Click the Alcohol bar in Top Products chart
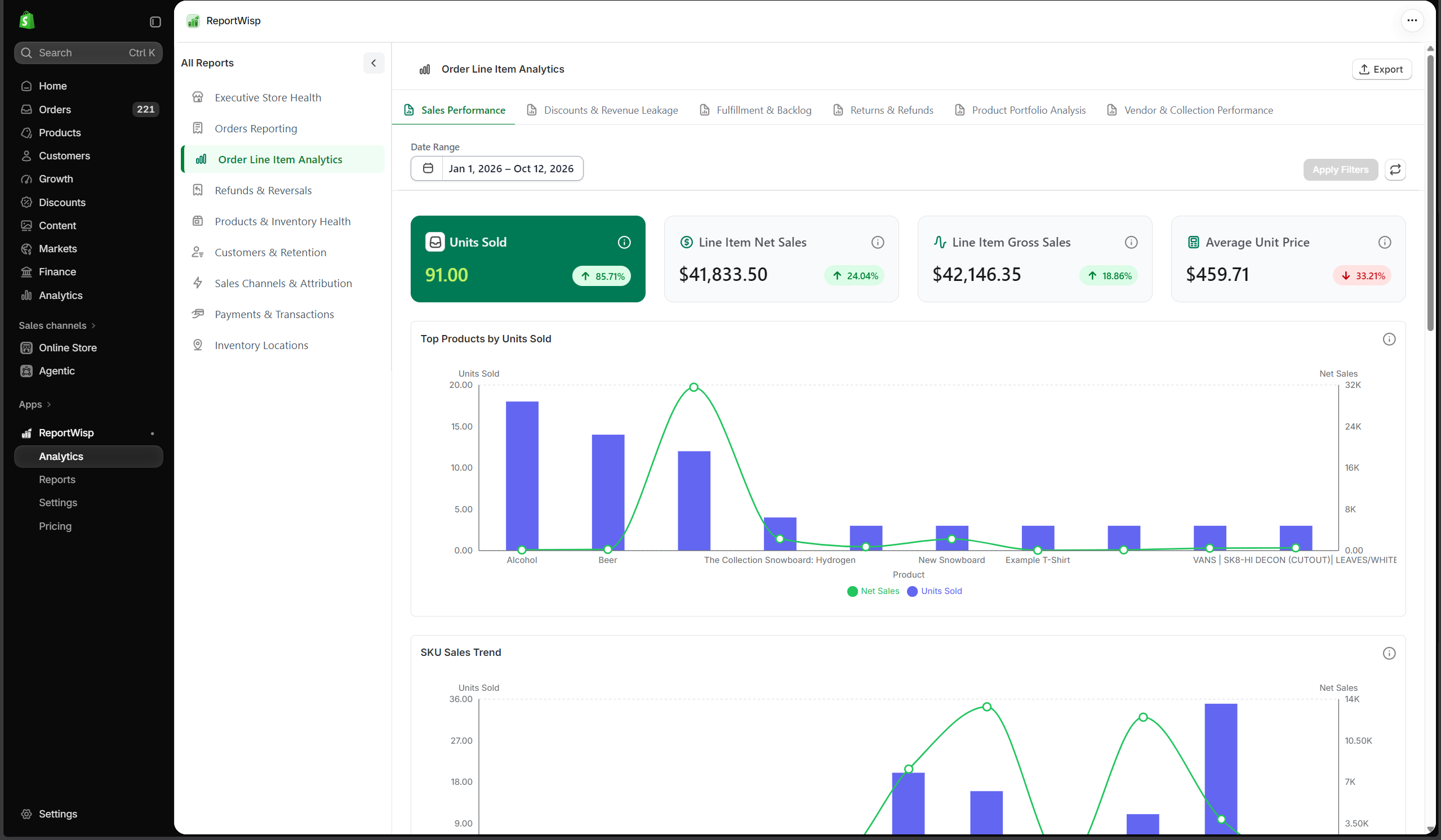Screen dimensions: 1441x840 [x=522, y=475]
